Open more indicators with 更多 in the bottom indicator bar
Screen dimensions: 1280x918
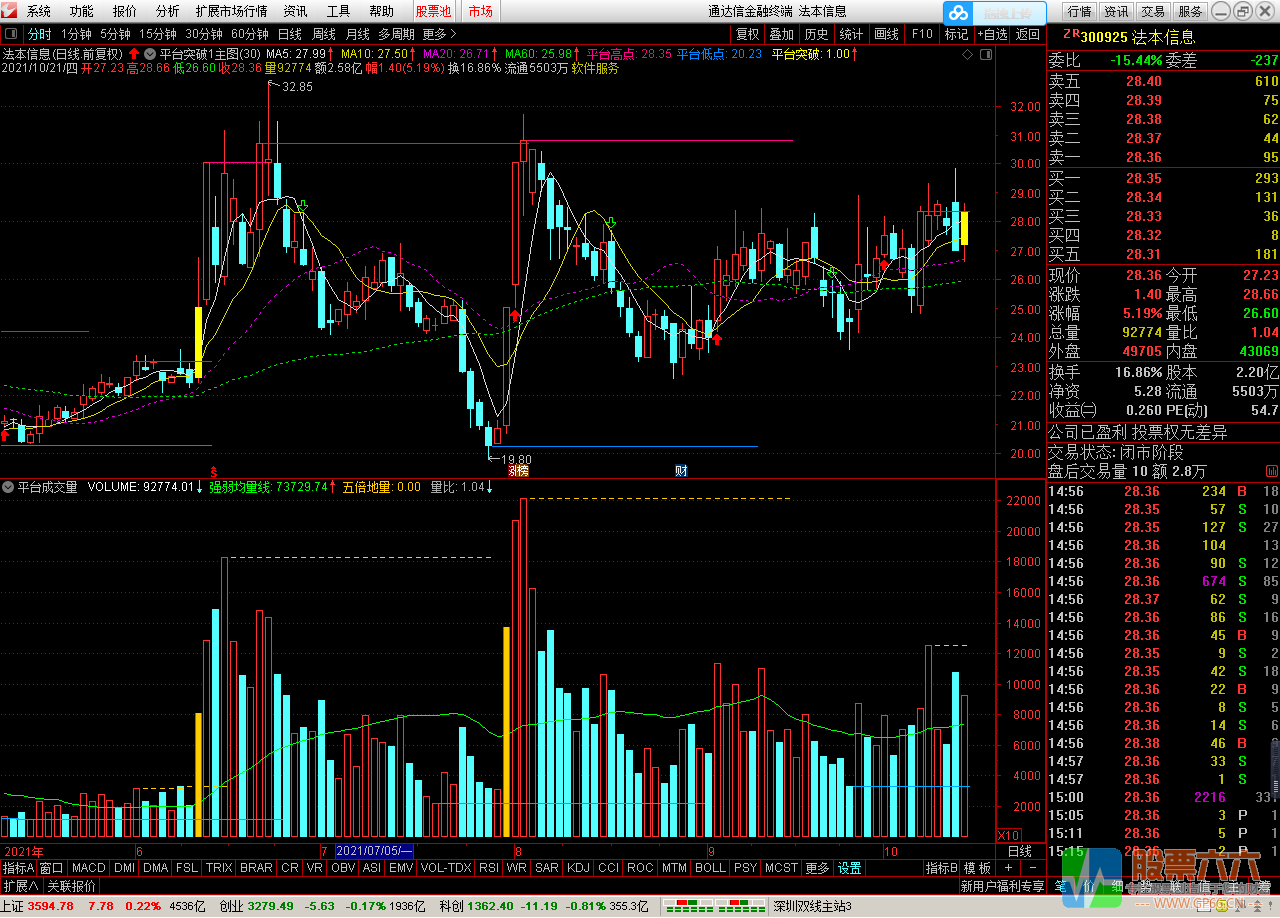[x=817, y=868]
